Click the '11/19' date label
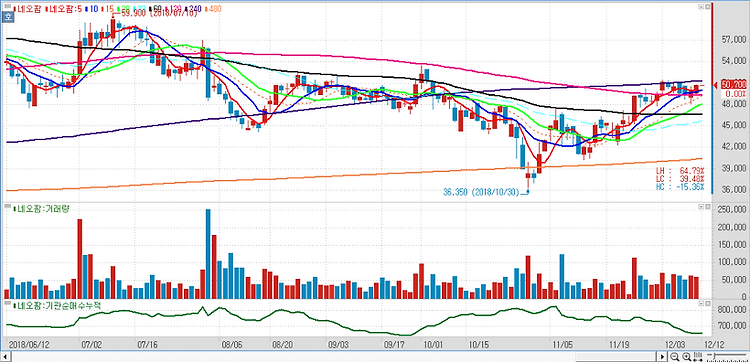Screen dimensions: 750x362 point(619,344)
